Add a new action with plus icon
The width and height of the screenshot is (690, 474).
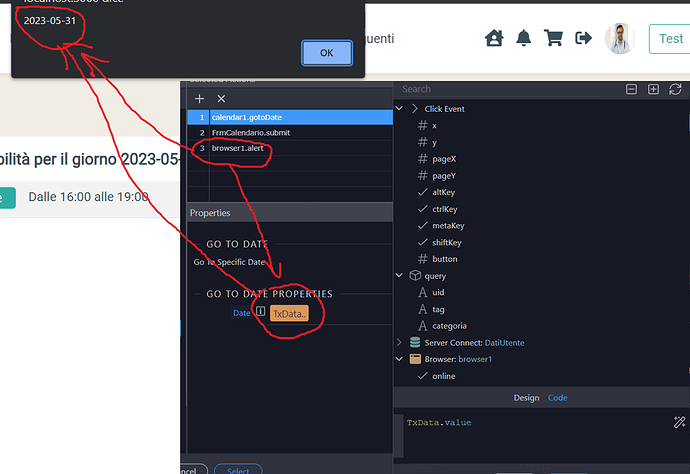click(x=199, y=99)
